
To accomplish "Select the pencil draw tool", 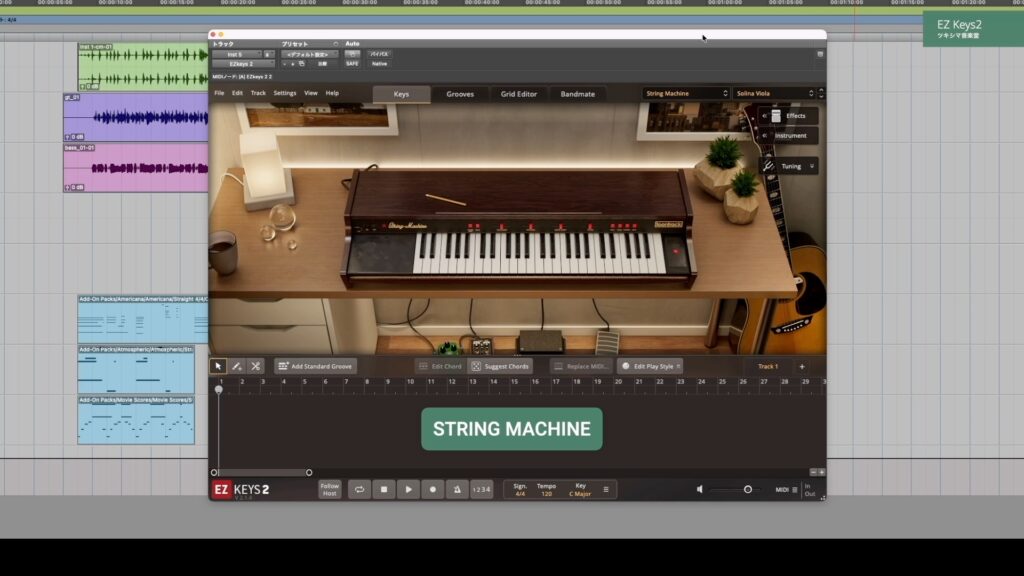I will click(237, 367).
